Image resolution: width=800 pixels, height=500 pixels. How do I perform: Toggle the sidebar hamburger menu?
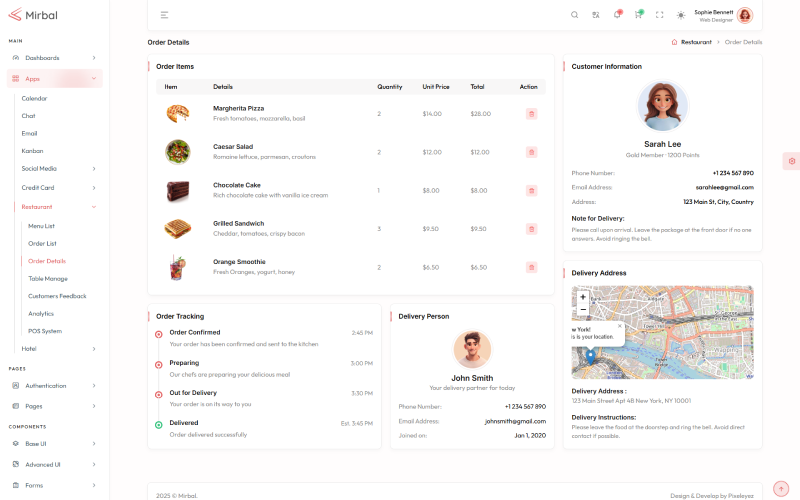(164, 15)
